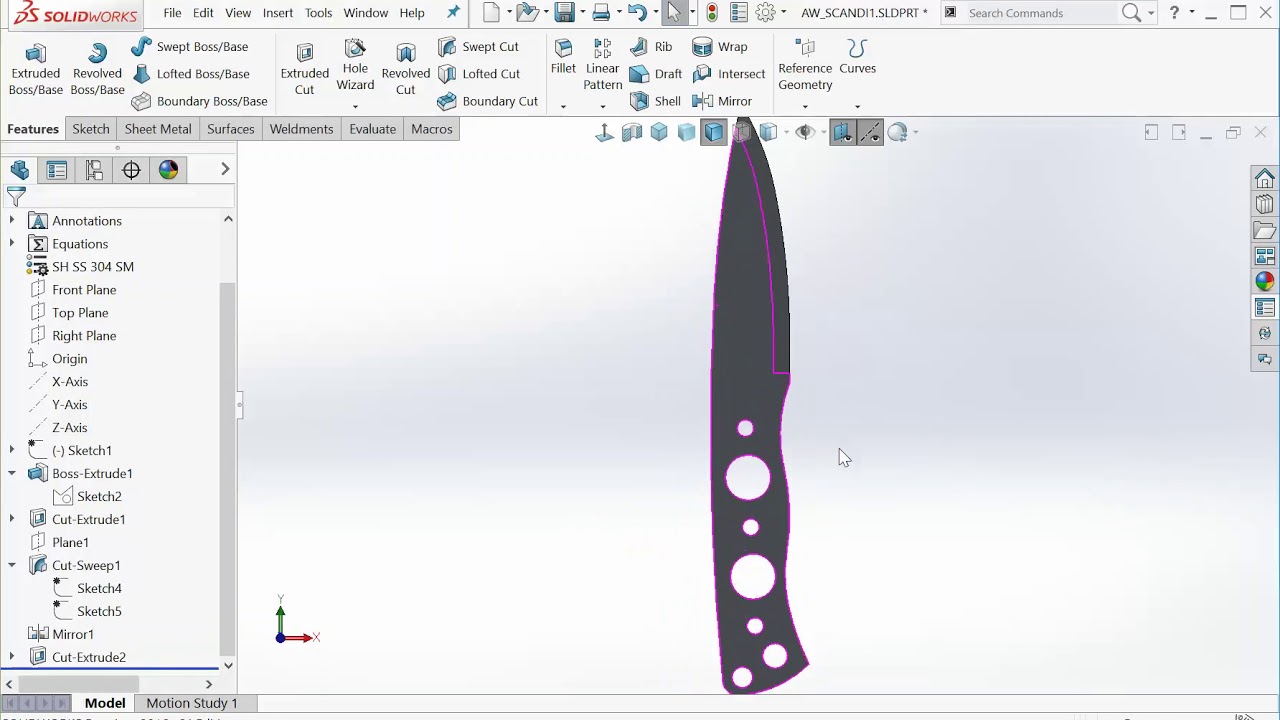Expand the (-) Sketch1 tree node
1280x720 pixels.
(x=12, y=451)
